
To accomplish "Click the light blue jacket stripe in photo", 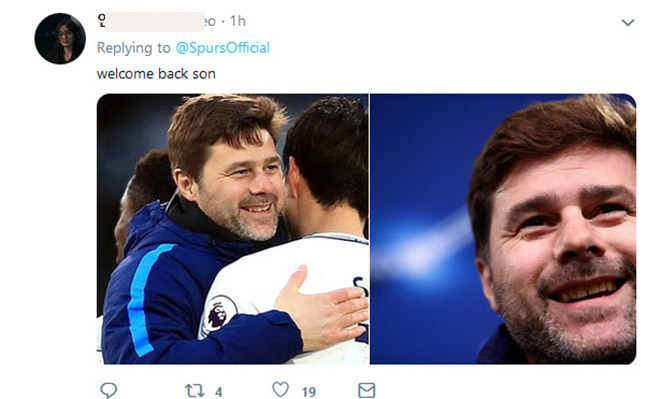I will pyautogui.click(x=147, y=298).
